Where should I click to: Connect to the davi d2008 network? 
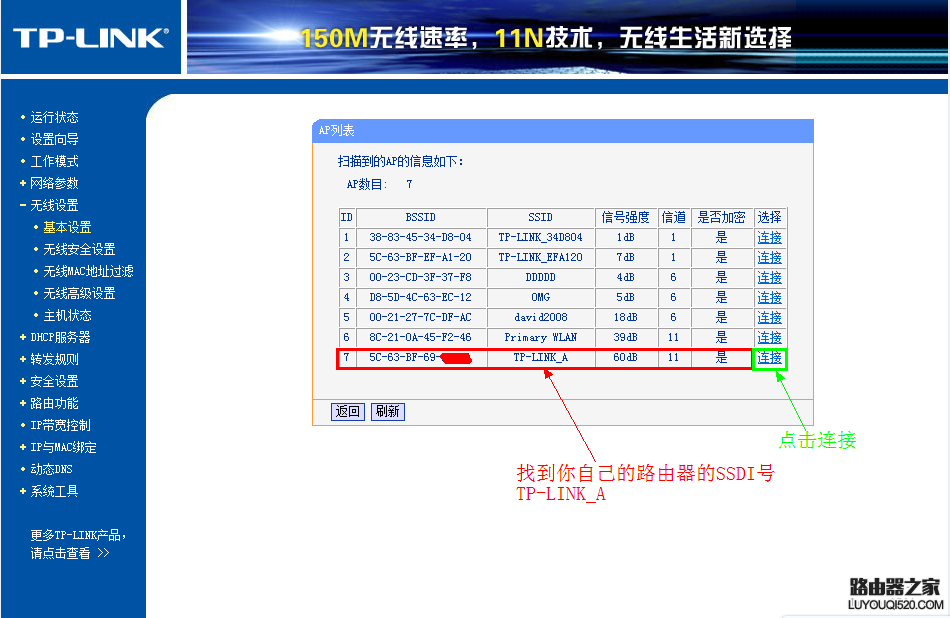(769, 317)
